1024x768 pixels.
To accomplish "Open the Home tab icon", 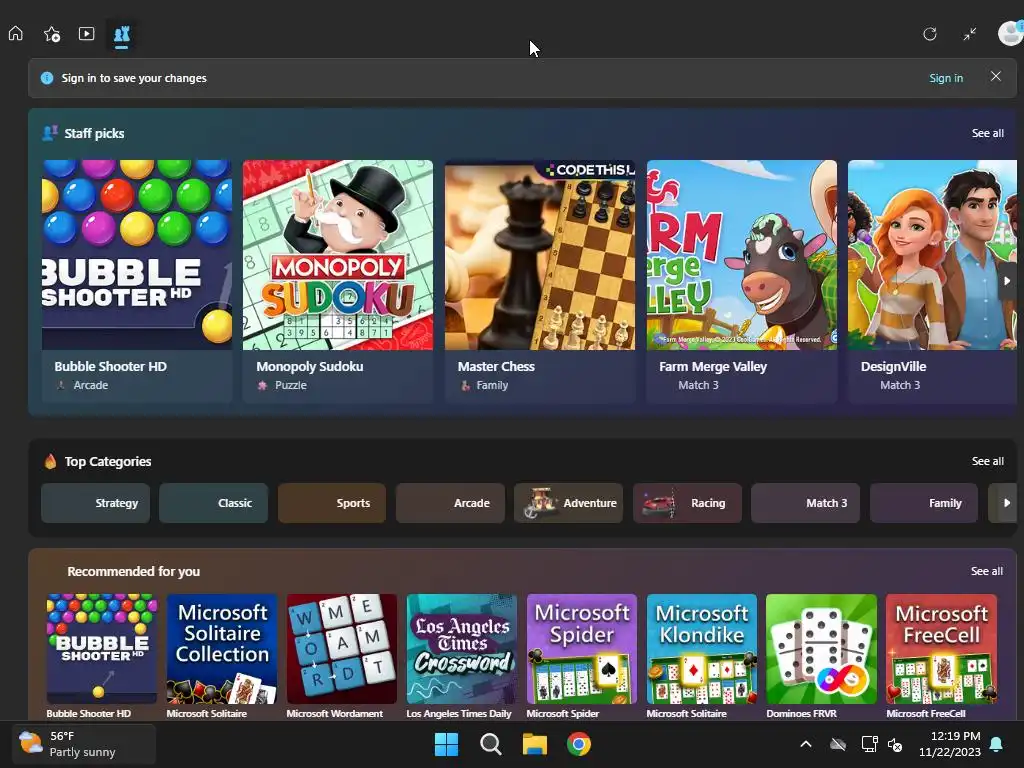I will coord(16,33).
